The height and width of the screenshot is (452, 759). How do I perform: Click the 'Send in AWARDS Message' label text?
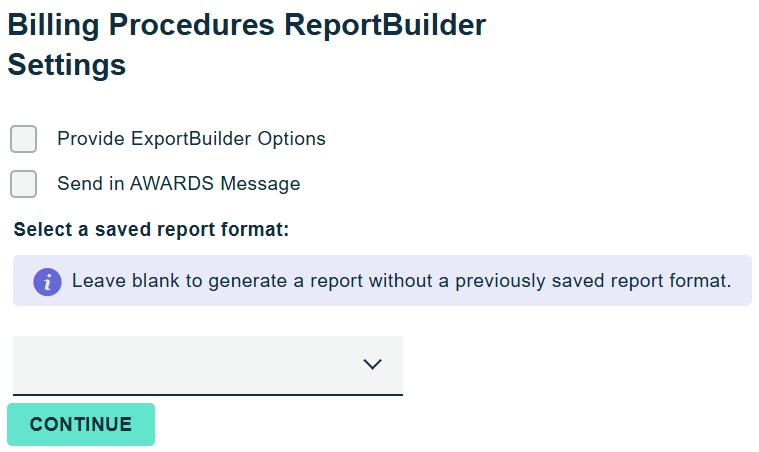[x=178, y=184]
